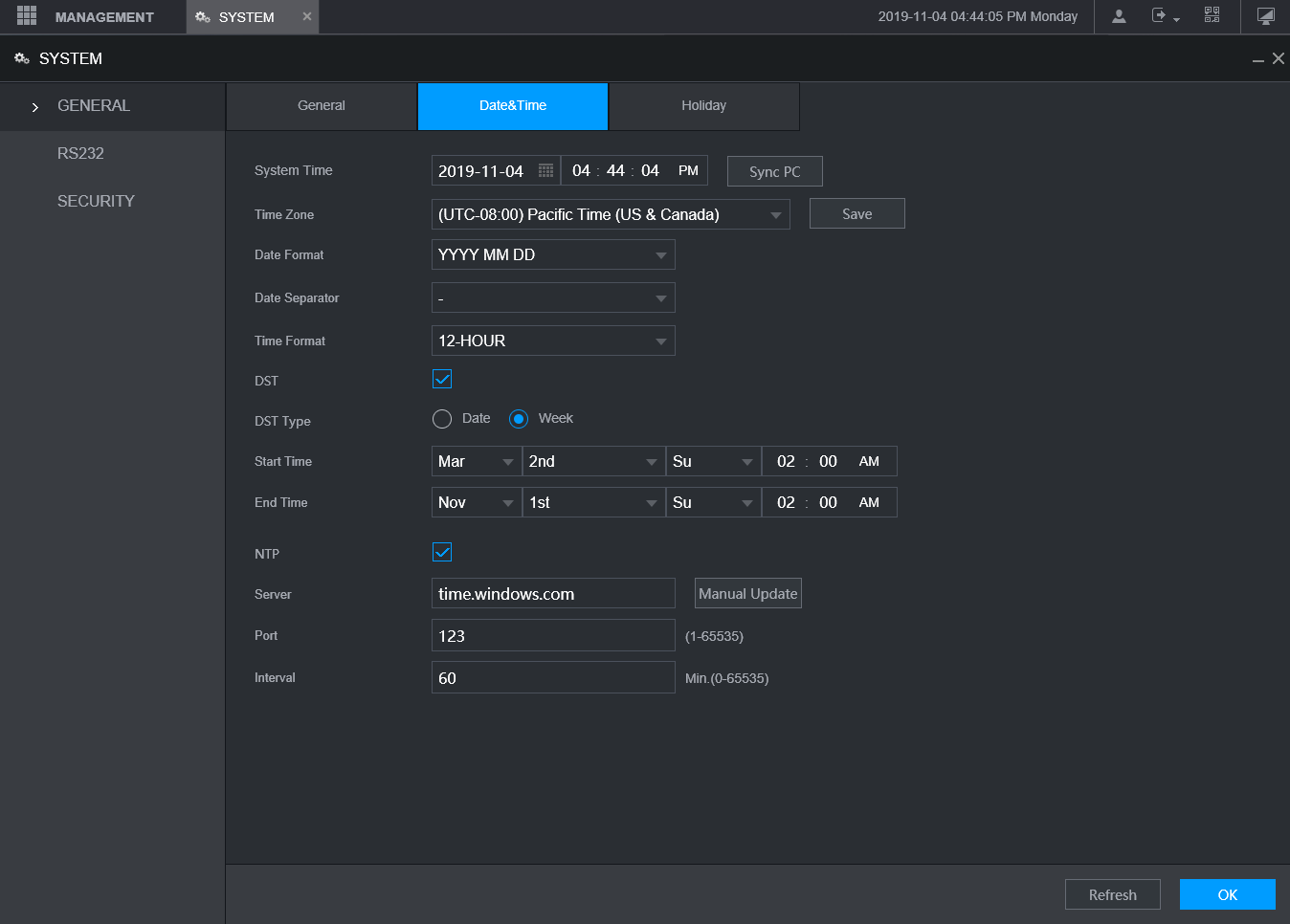Open the SECURITY sidebar section
The image size is (1290, 924).
coord(96,201)
